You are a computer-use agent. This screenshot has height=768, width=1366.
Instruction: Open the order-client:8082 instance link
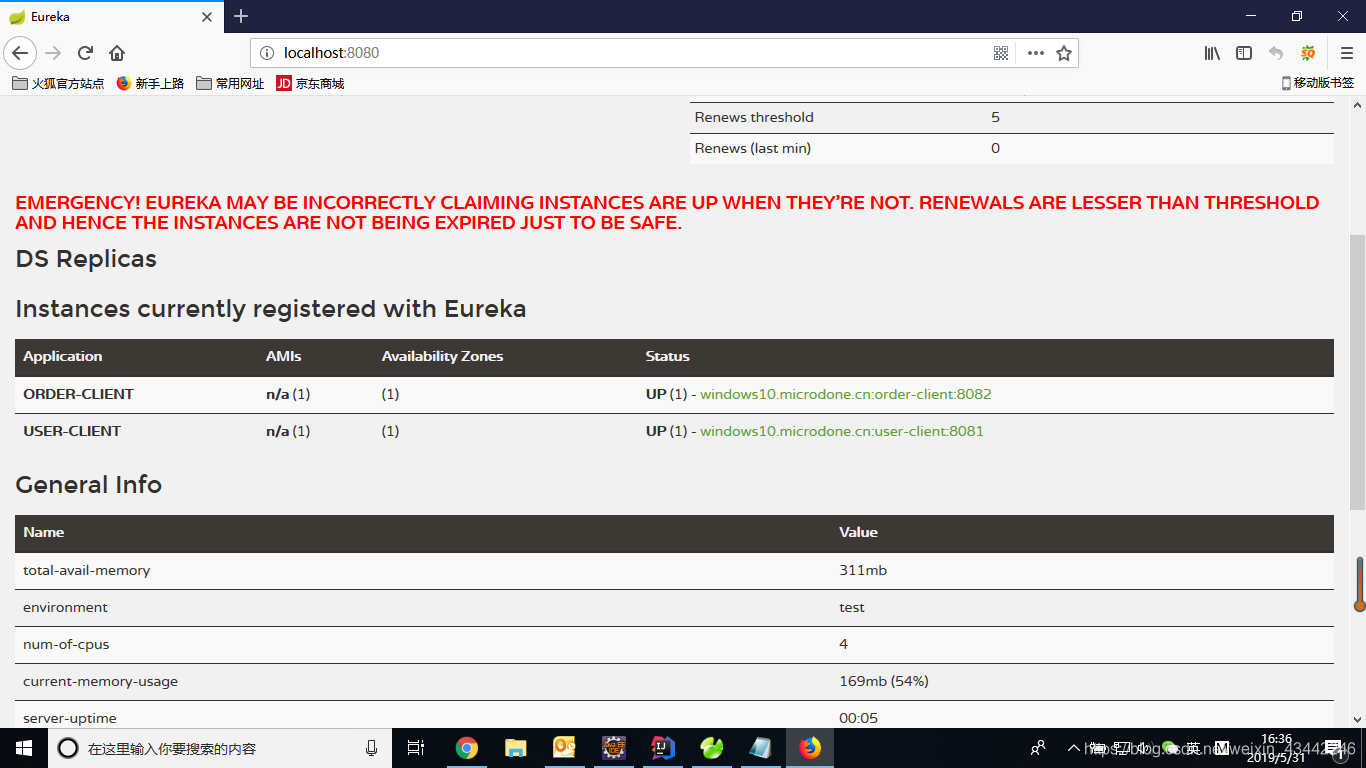coord(846,394)
